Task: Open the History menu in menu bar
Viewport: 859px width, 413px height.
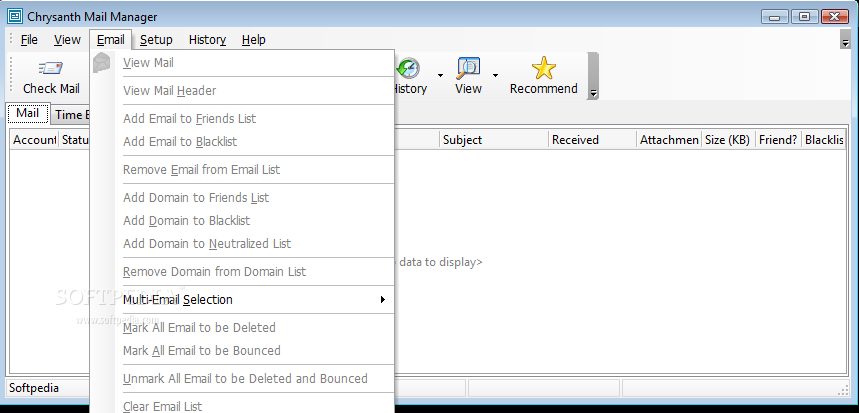Action: click(207, 39)
